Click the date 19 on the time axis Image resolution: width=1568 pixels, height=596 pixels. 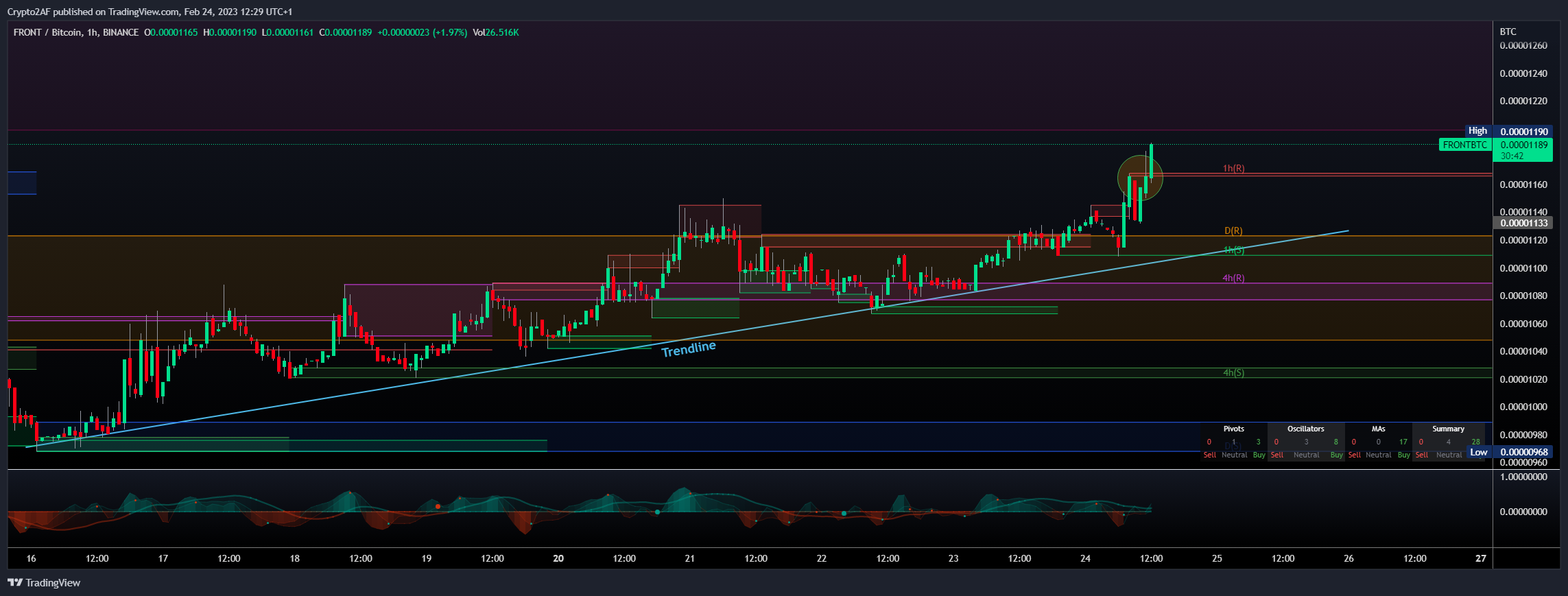point(427,558)
